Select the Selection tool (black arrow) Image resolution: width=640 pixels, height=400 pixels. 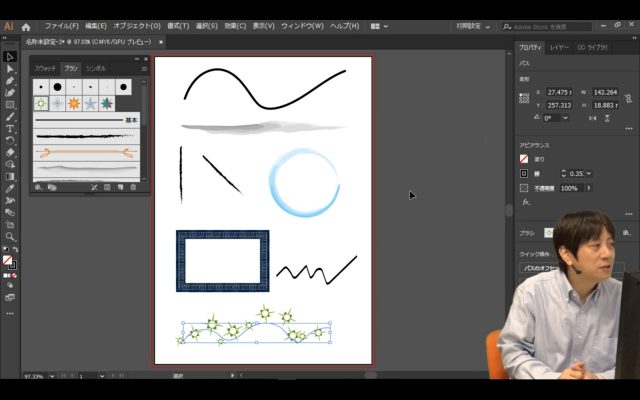[x=10, y=57]
